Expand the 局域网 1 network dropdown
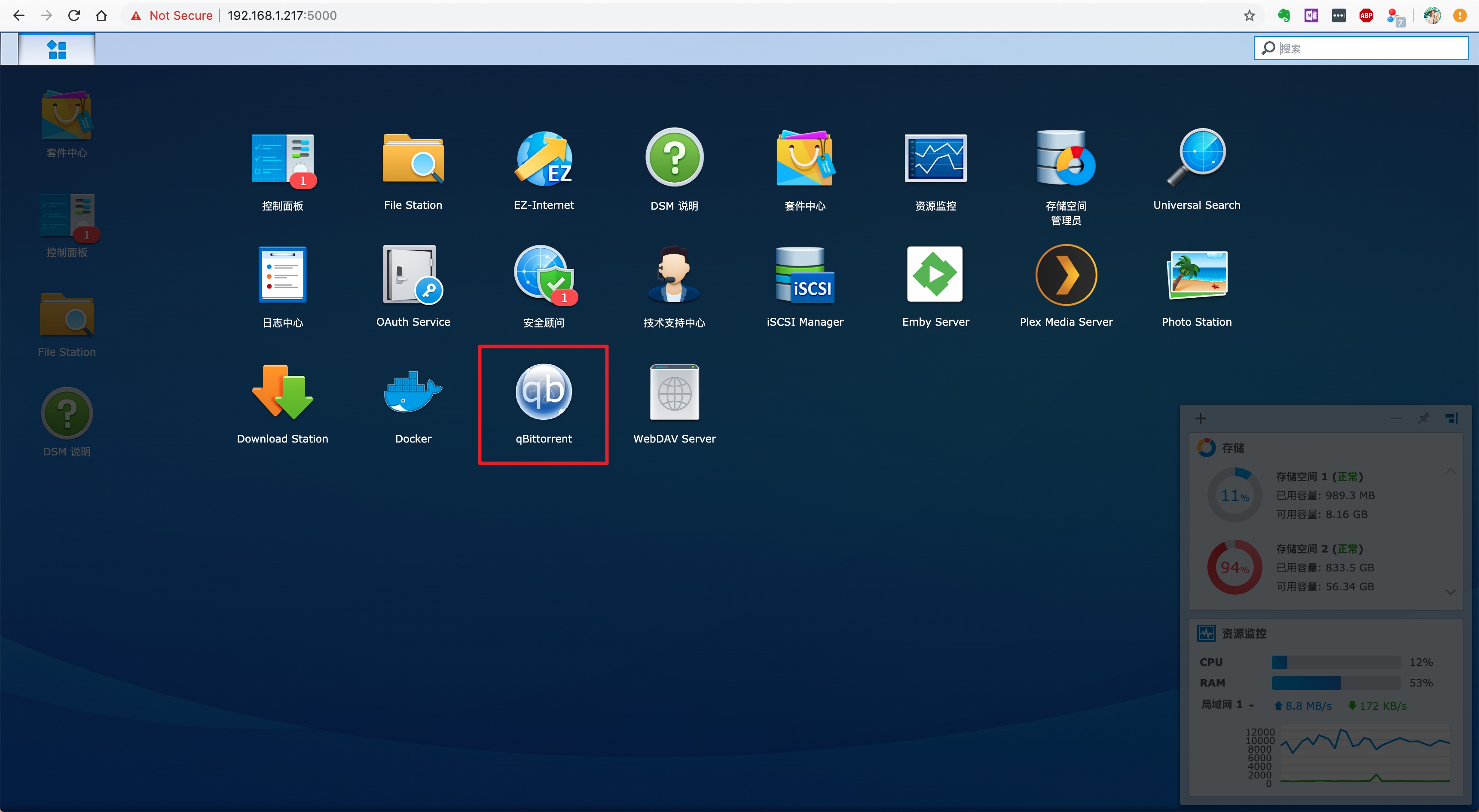 pos(1251,705)
